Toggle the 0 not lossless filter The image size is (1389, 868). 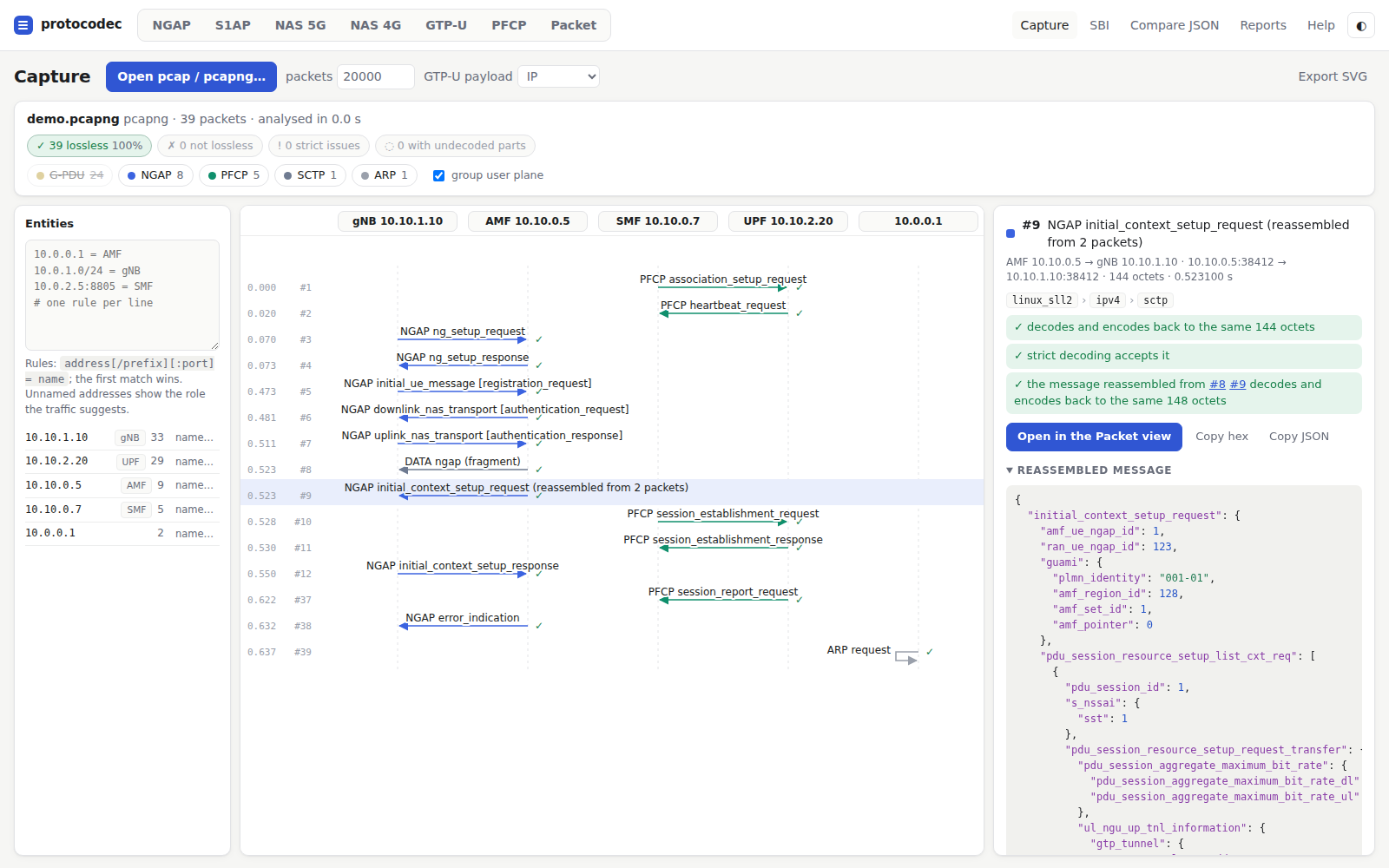(210, 146)
